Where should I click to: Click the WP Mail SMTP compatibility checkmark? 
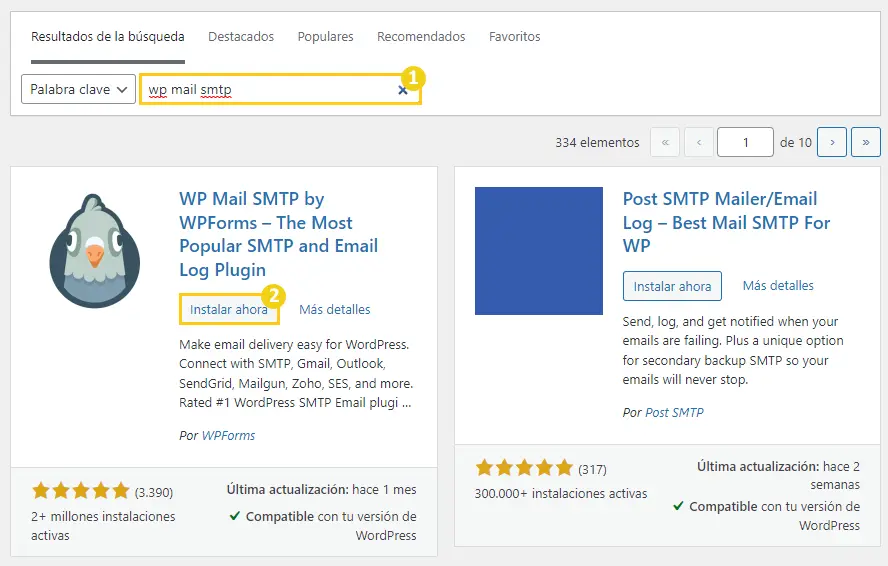pos(234,516)
